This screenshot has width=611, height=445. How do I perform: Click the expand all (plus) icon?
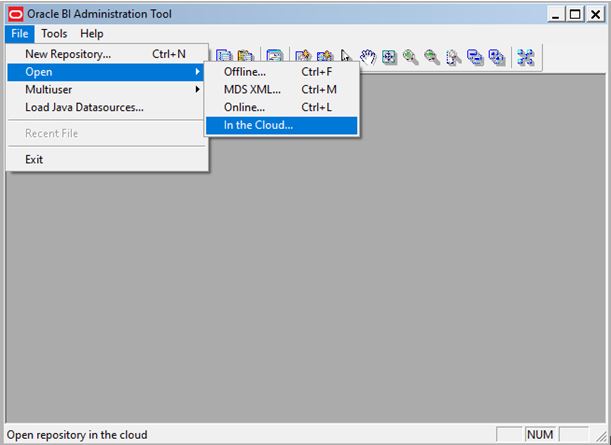click(x=496, y=57)
